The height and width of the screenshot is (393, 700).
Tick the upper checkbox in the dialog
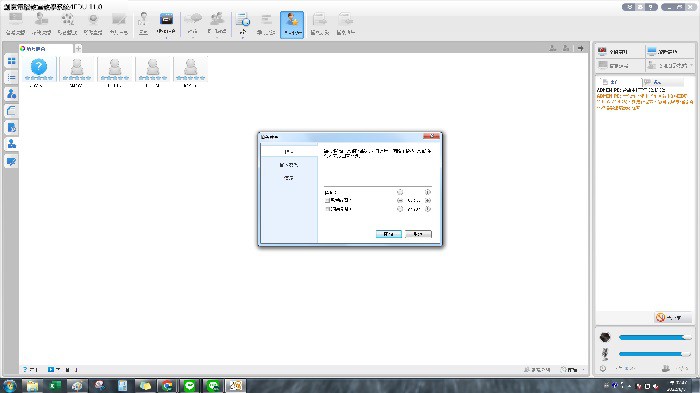(x=327, y=201)
